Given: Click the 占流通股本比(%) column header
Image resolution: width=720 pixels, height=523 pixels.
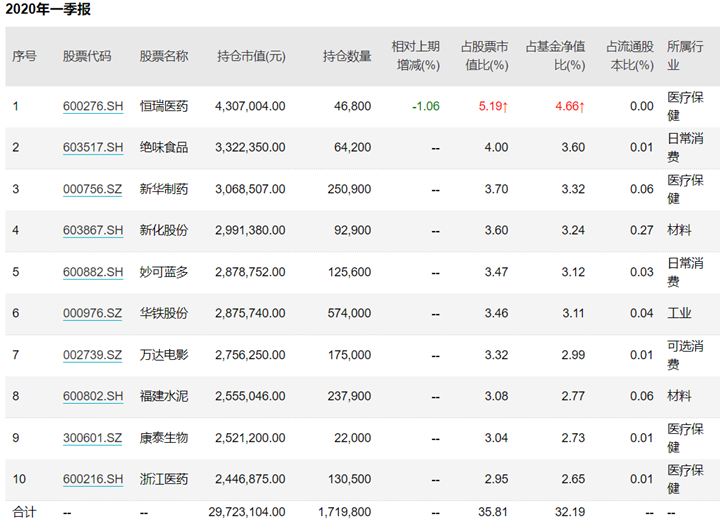Looking at the screenshot, I should (x=630, y=56).
